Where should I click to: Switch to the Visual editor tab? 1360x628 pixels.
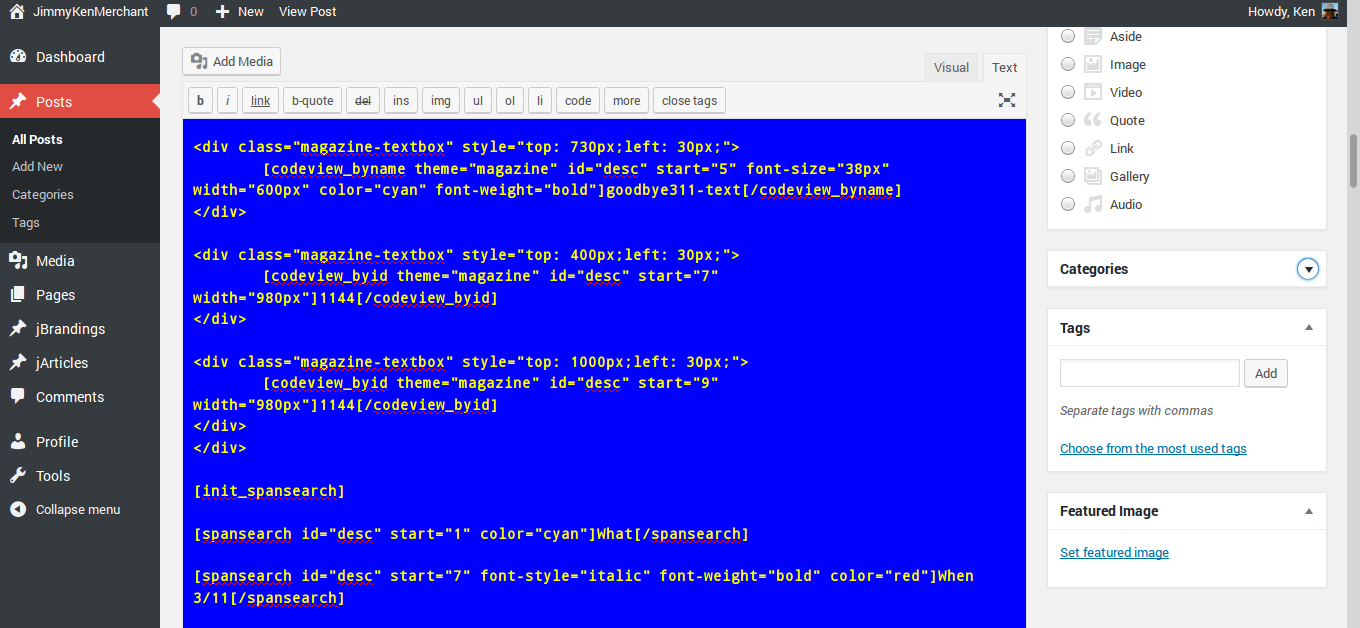[951, 68]
